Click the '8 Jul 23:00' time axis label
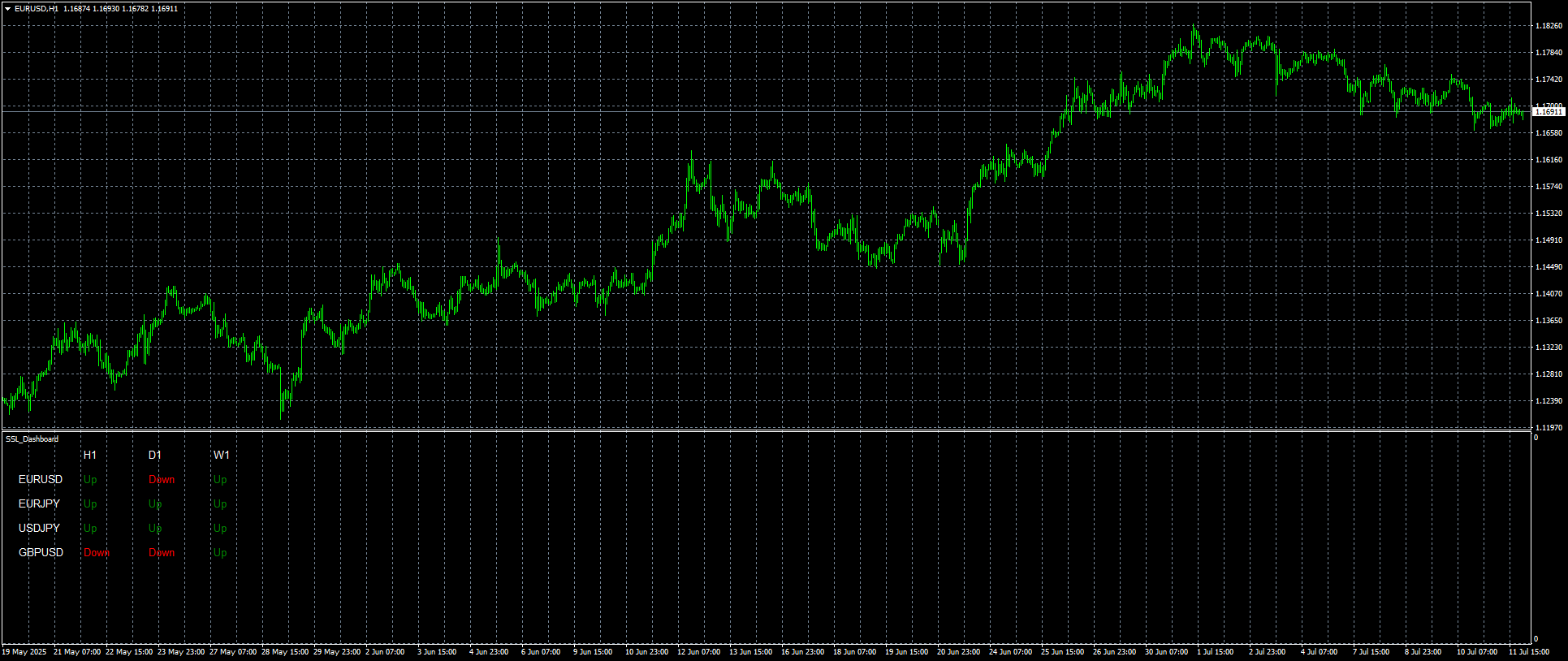The image size is (1568, 661). tap(1423, 652)
